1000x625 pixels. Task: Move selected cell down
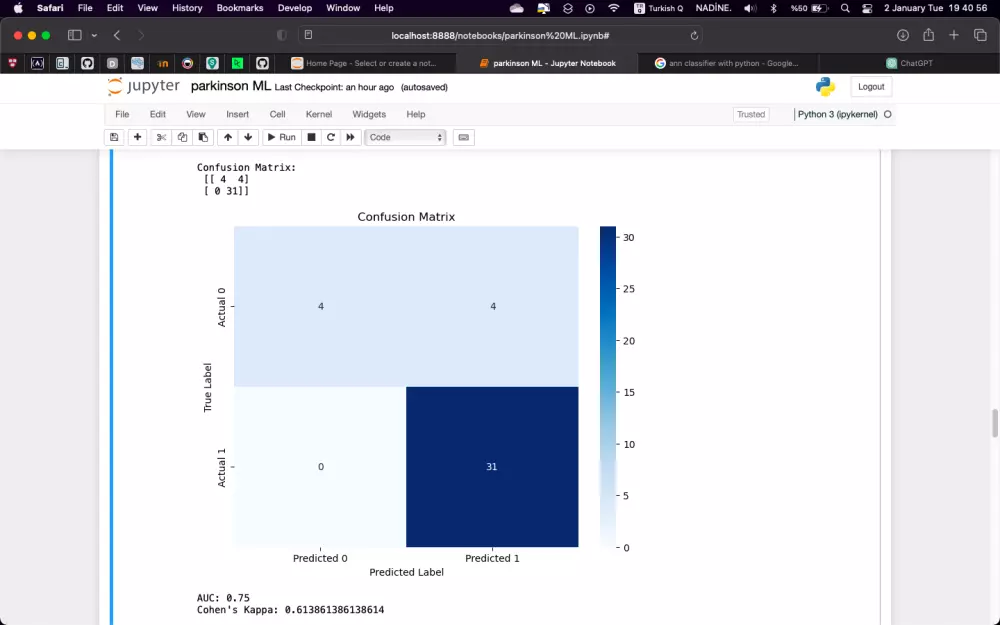tap(248, 137)
